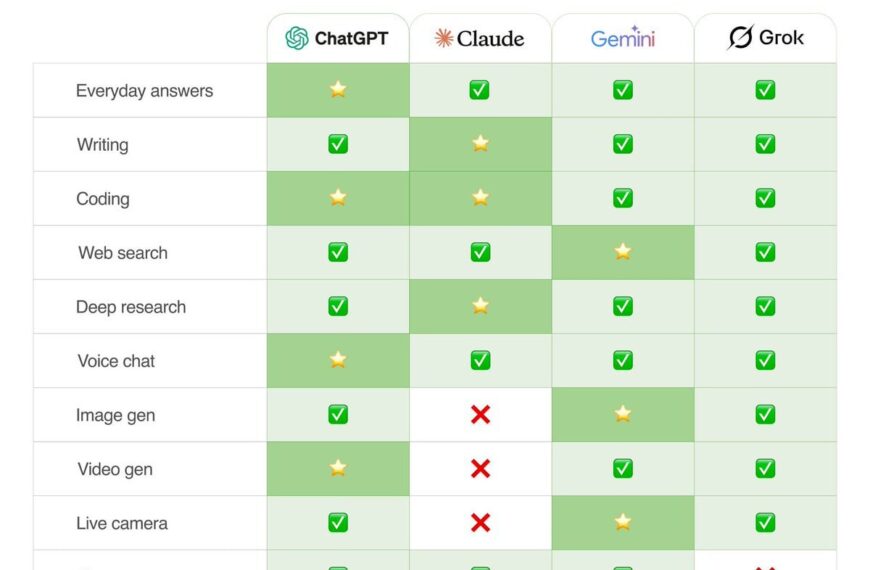Screen dimensions: 870x570
Task: Click Claude's star for Deep research
Action: [480, 306]
